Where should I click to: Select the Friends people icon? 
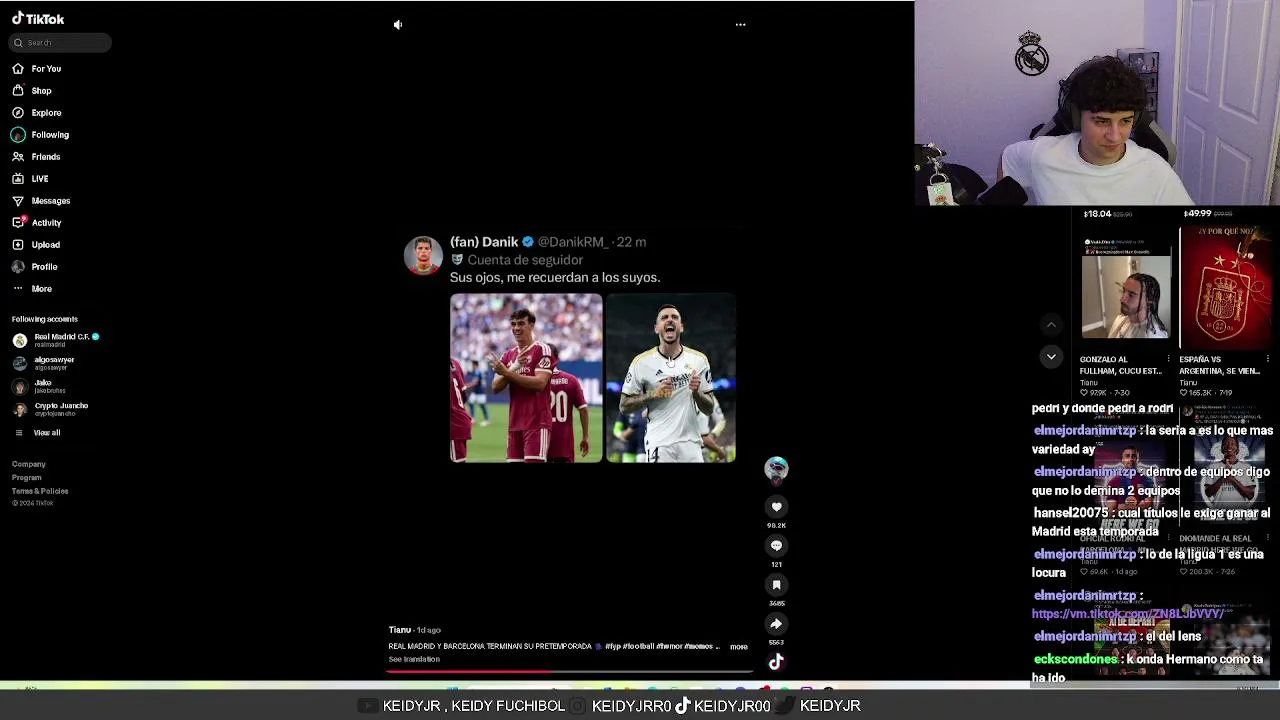(18, 157)
